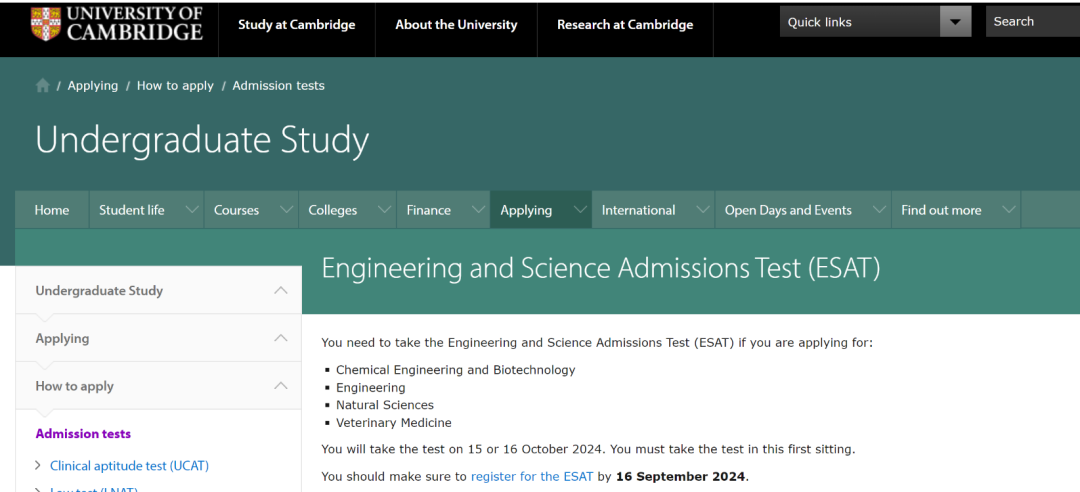Expand the Student life chevron
Screen dimensions: 1080x492
point(192,209)
